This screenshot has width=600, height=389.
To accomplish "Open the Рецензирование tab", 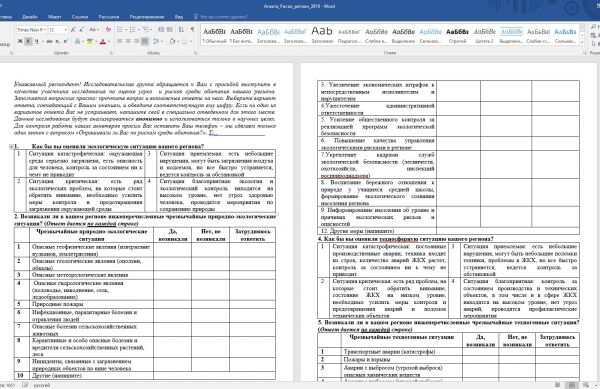I will [147, 17].
